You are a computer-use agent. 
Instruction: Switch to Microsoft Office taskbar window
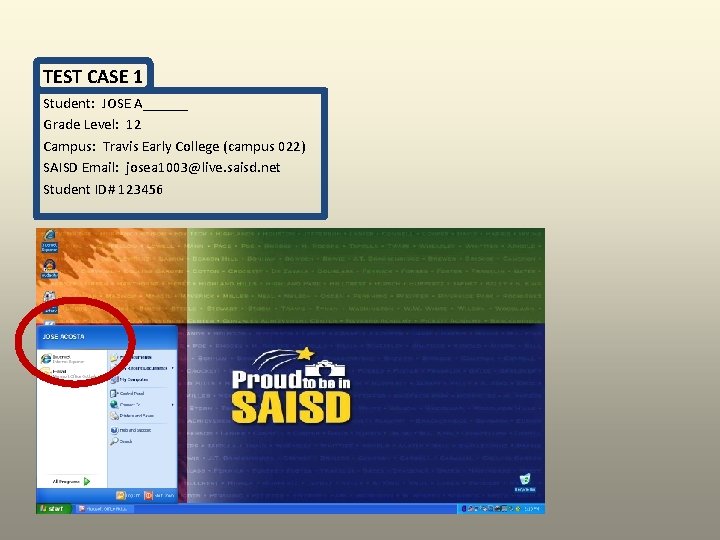click(x=104, y=509)
